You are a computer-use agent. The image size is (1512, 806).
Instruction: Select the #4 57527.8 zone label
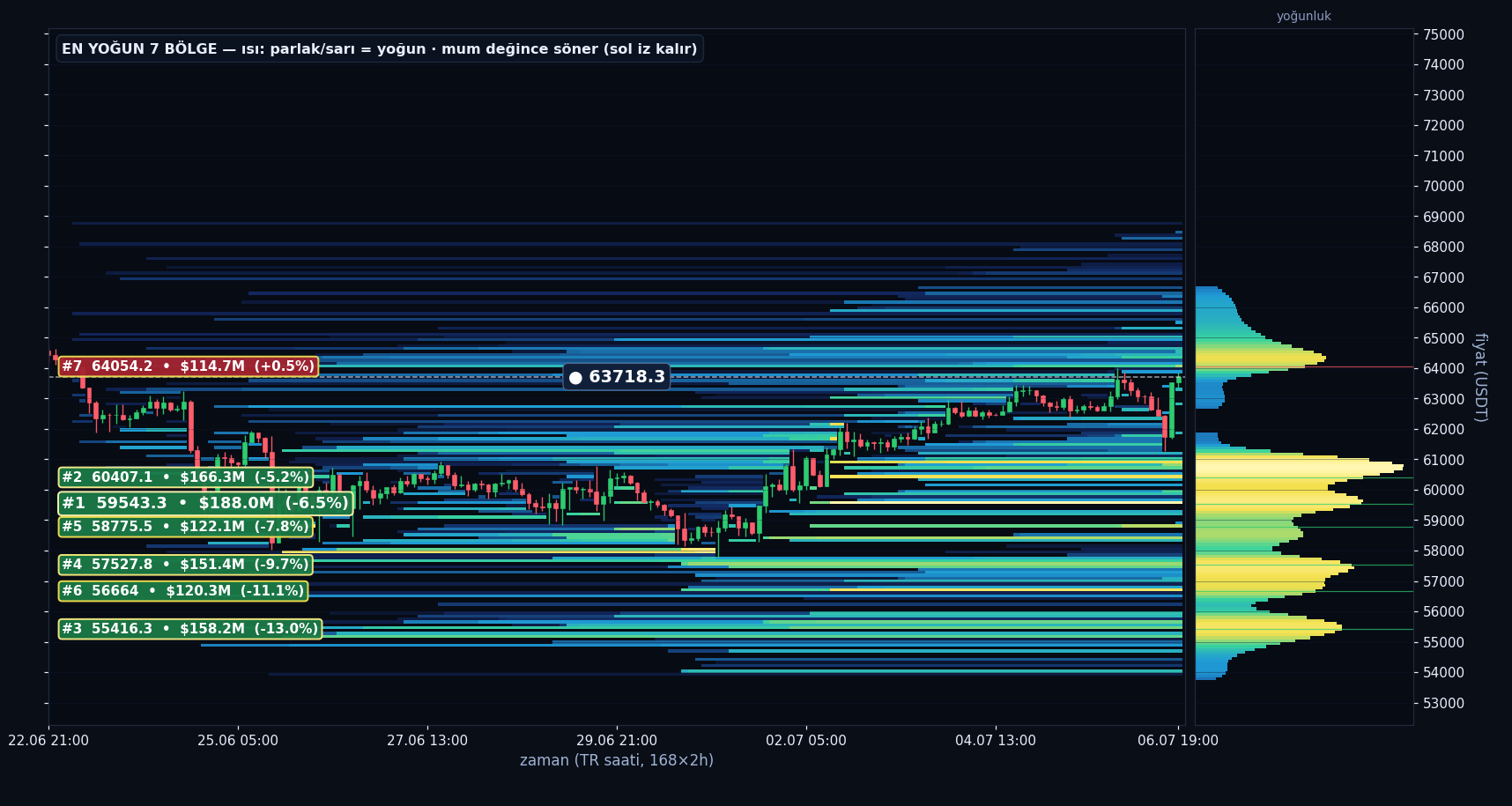point(185,565)
